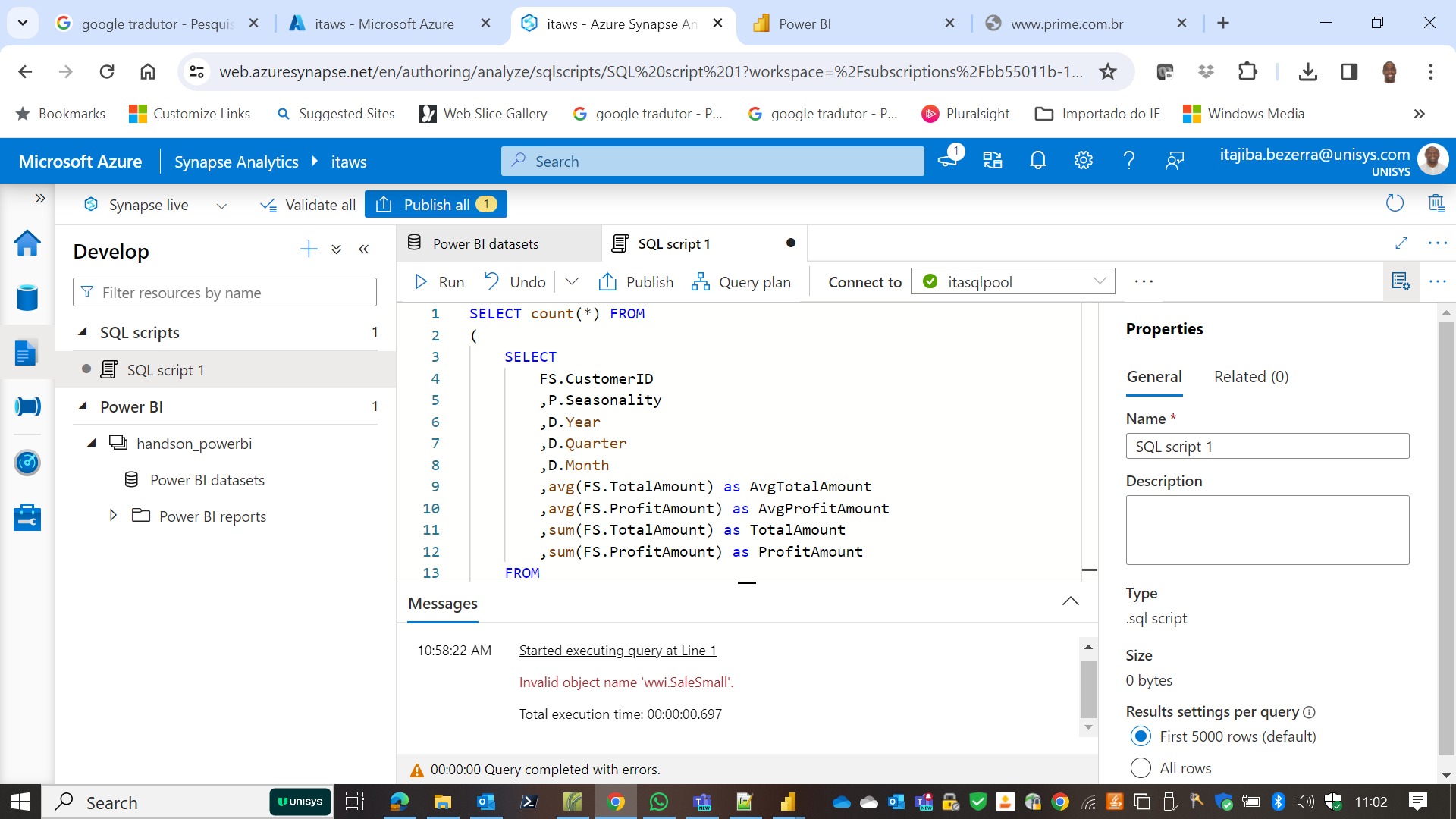Click the results settings info icon
This screenshot has width=1456, height=819.
(x=1309, y=712)
